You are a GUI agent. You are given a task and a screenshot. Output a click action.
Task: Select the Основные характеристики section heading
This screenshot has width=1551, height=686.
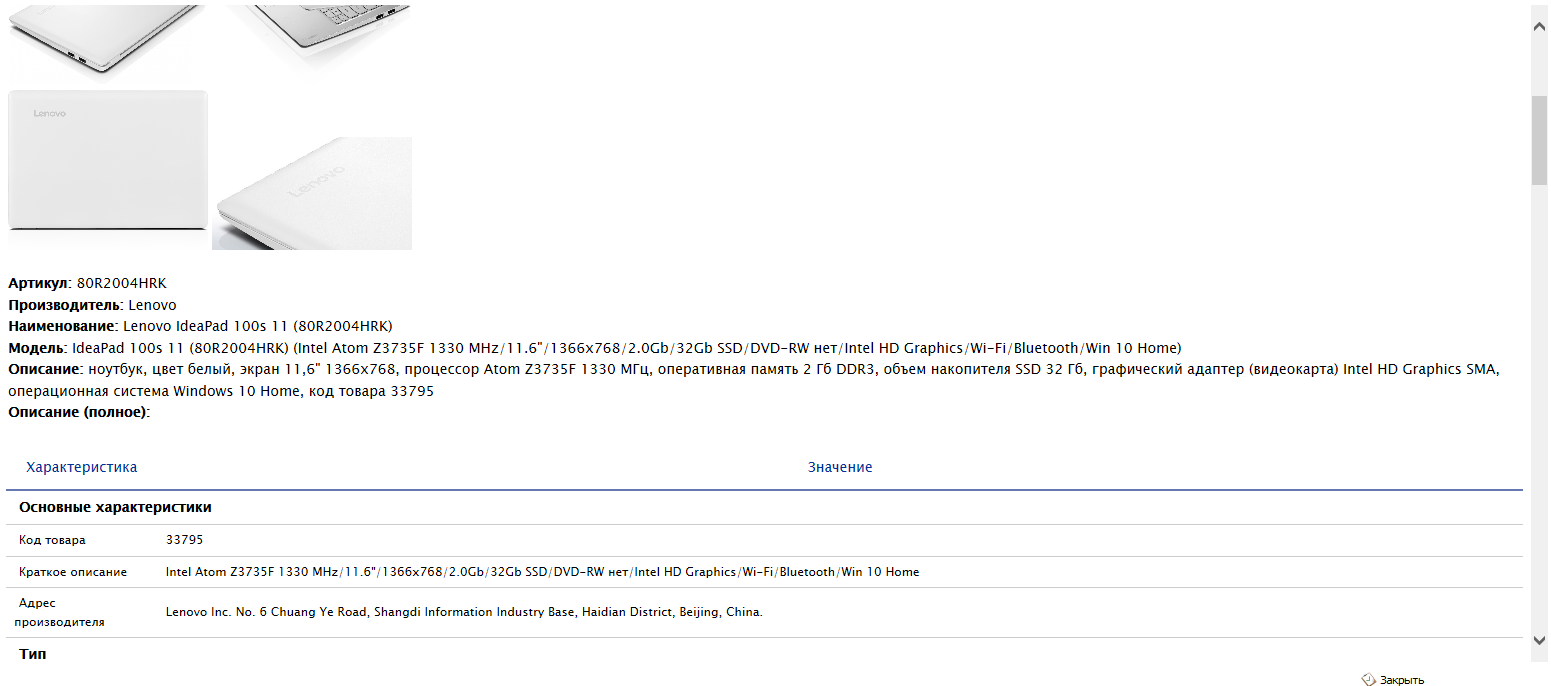(115, 507)
